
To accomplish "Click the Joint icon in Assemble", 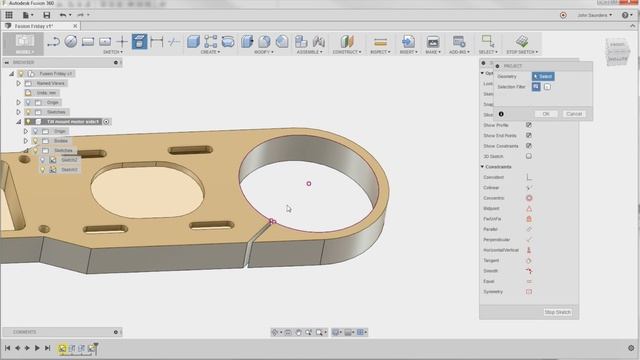I will pyautogui.click(x=319, y=42).
